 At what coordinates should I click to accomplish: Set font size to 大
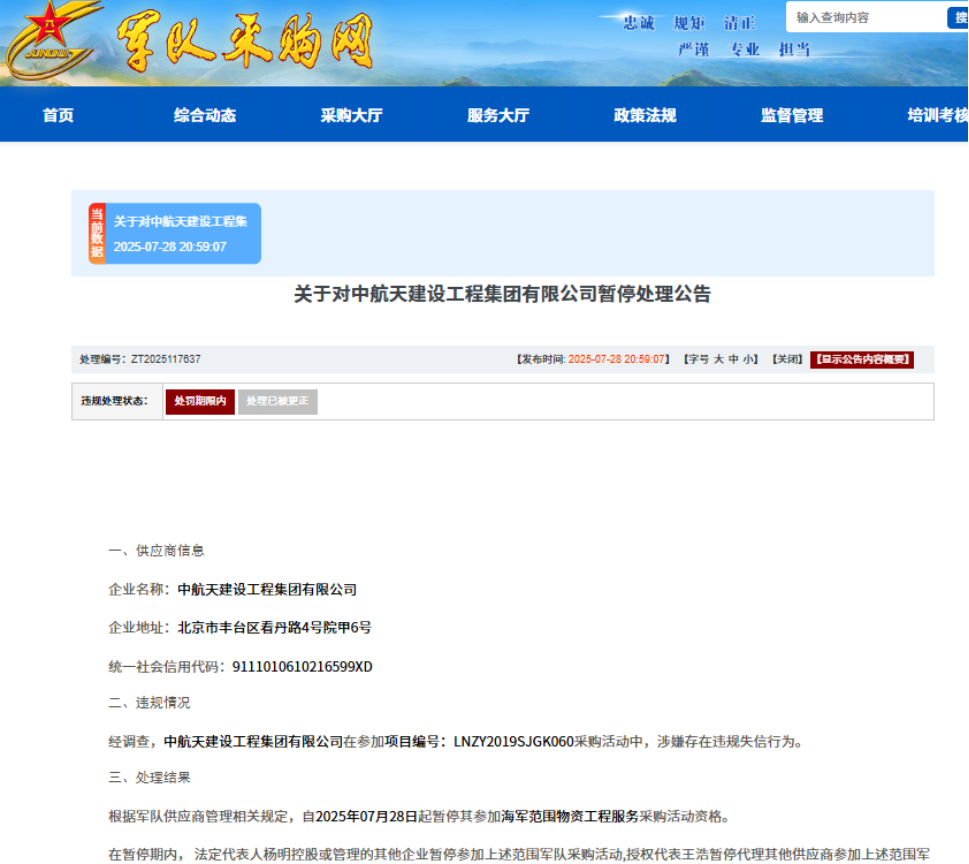(x=719, y=360)
